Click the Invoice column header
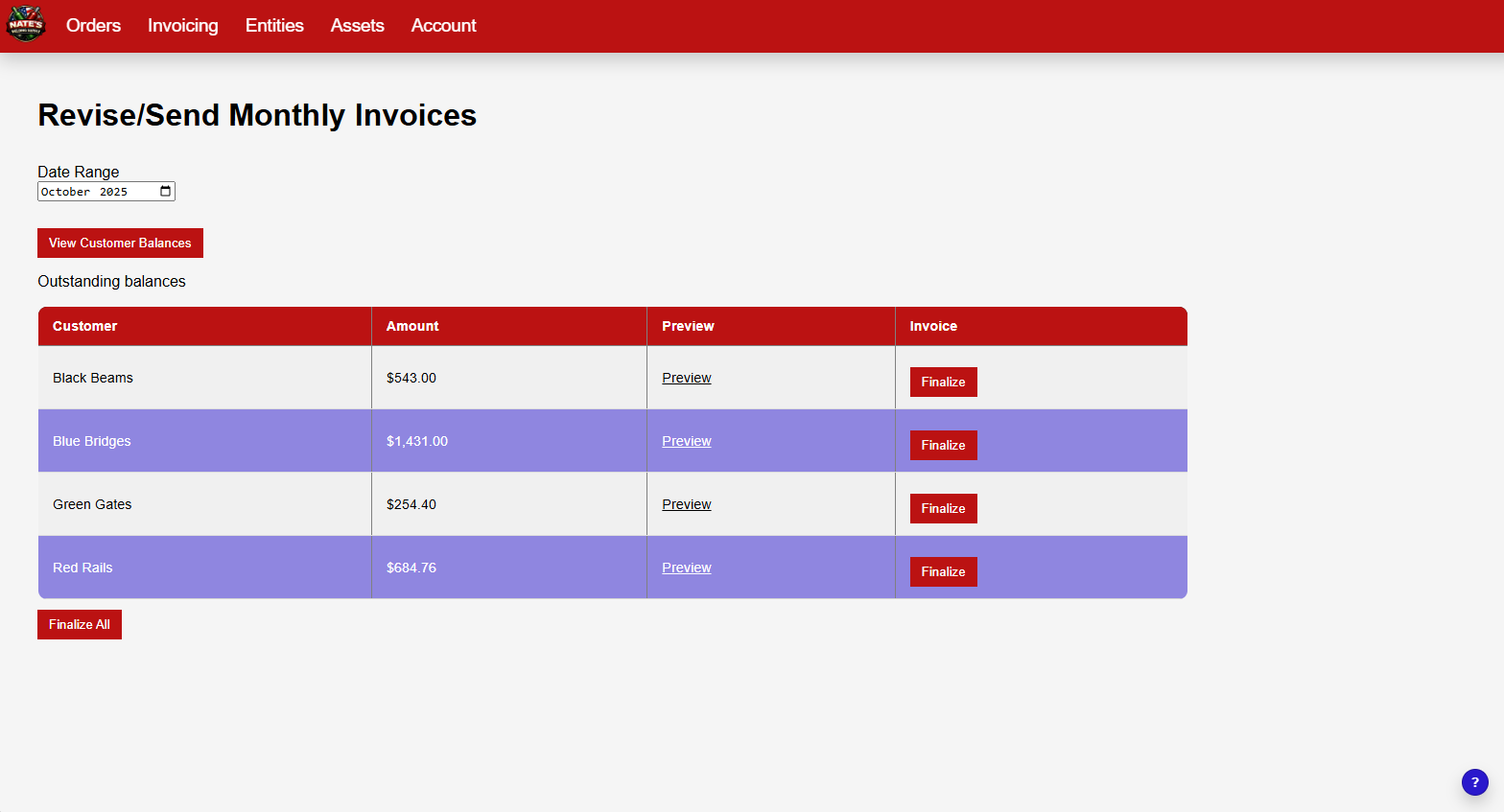1504x812 pixels. click(x=1042, y=326)
